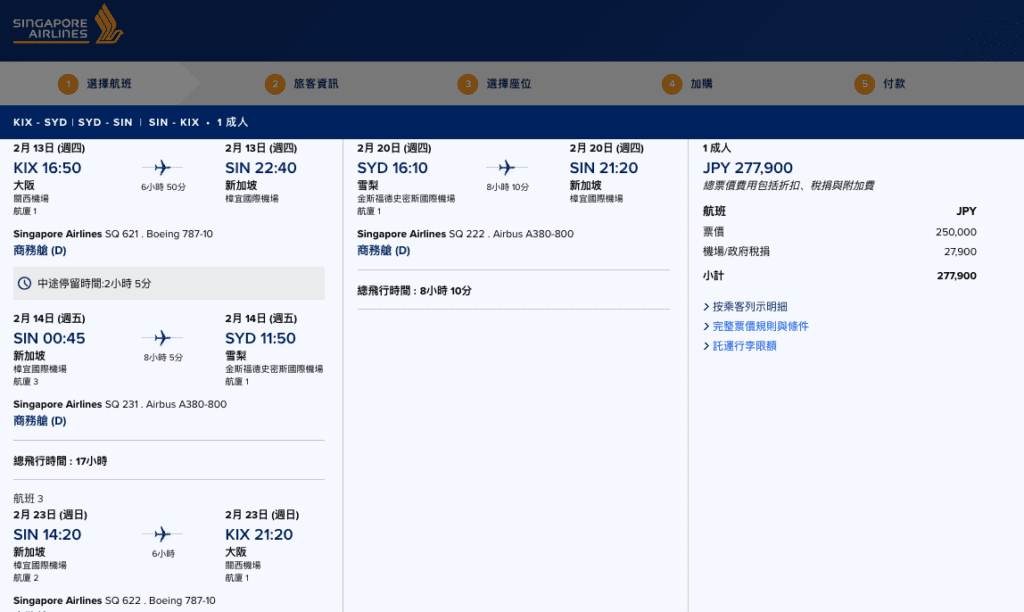
Task: Click the tax amount 27,900
Action: point(960,251)
